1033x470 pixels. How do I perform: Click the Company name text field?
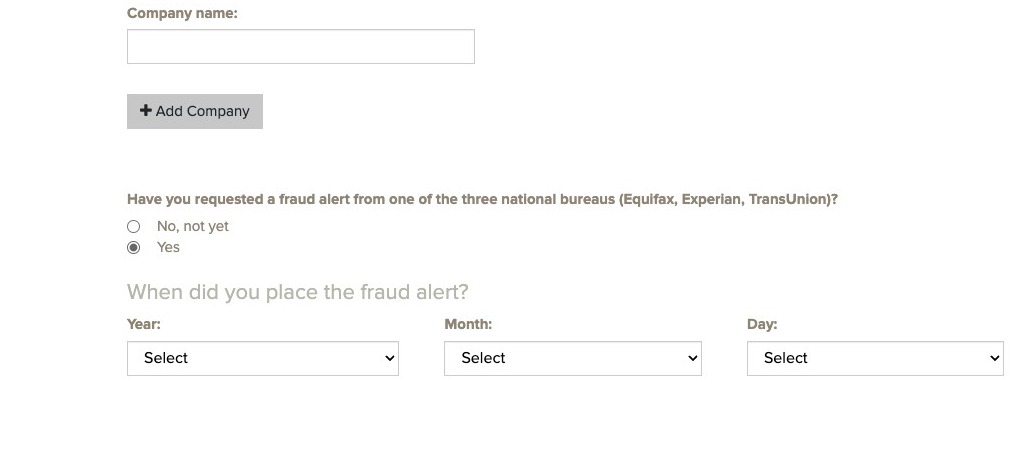tap(300, 47)
